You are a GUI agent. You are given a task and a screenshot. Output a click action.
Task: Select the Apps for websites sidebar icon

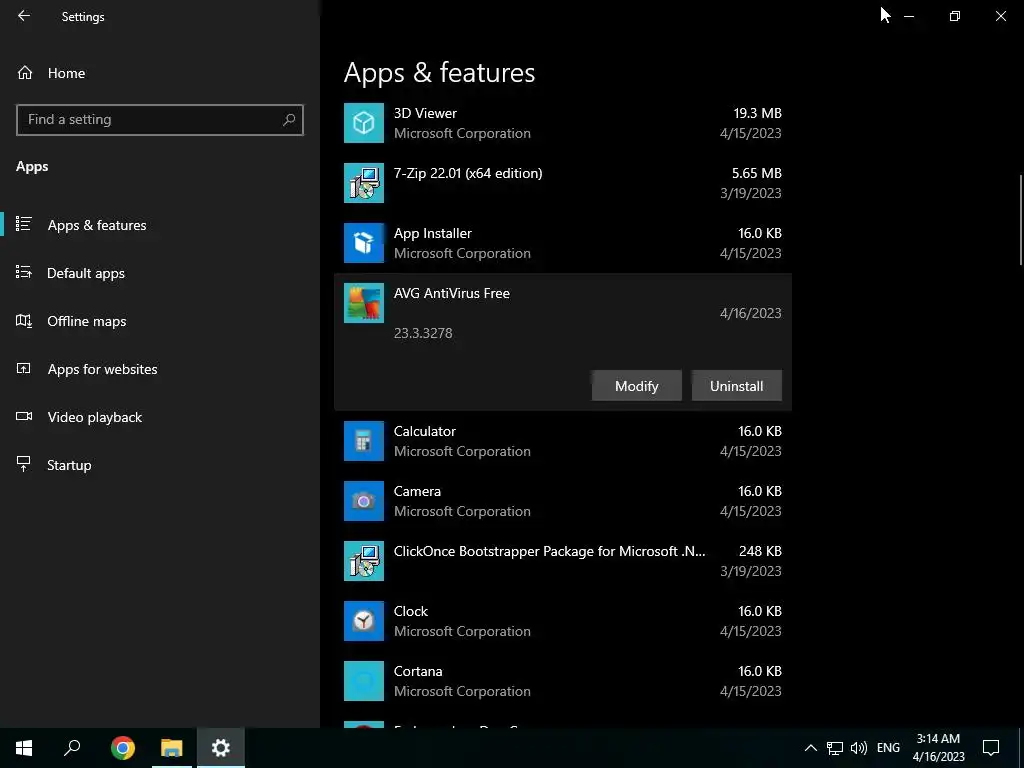(24, 368)
